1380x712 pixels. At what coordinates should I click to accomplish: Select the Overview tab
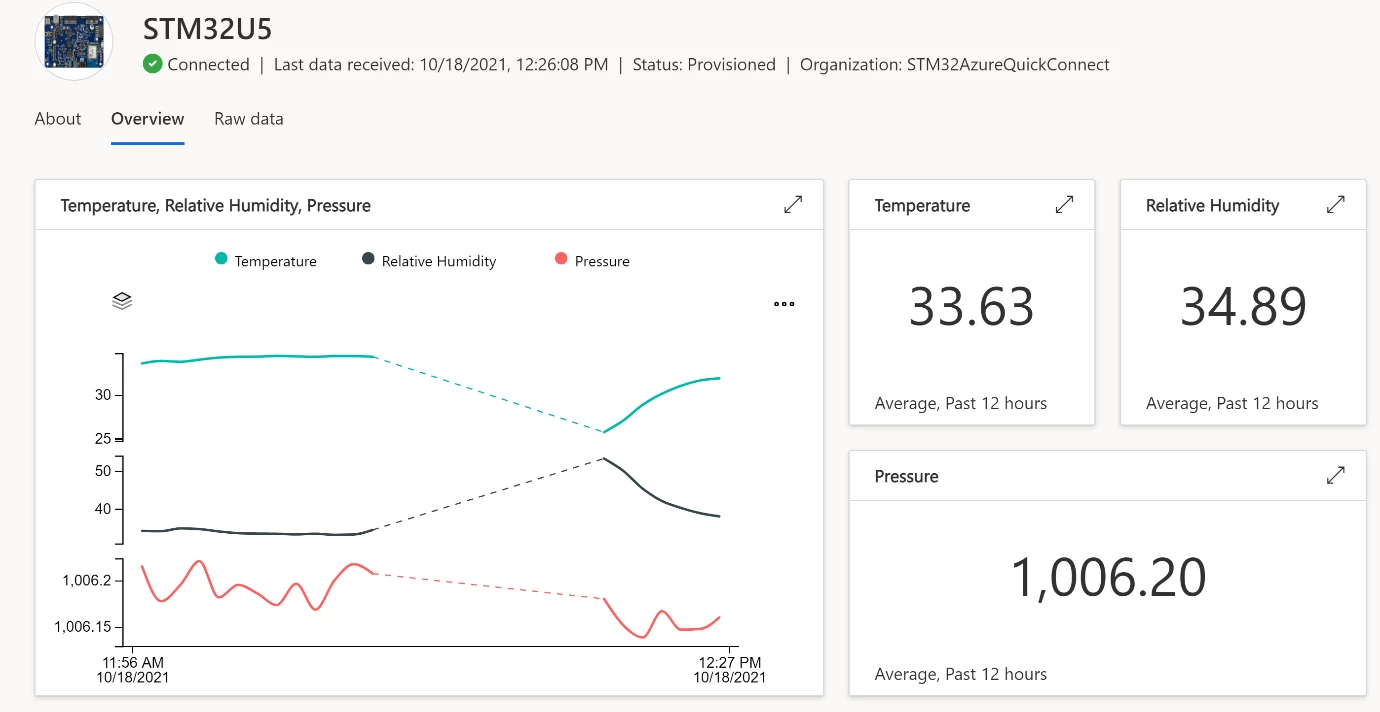(148, 119)
